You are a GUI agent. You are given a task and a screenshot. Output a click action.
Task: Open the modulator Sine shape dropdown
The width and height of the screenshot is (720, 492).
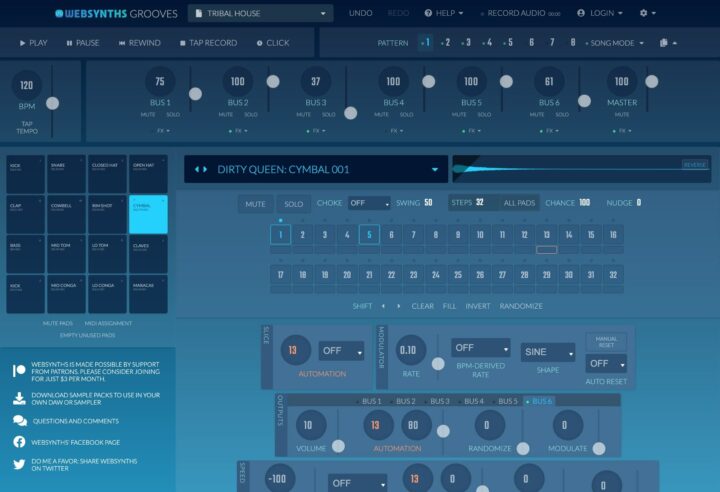(547, 352)
